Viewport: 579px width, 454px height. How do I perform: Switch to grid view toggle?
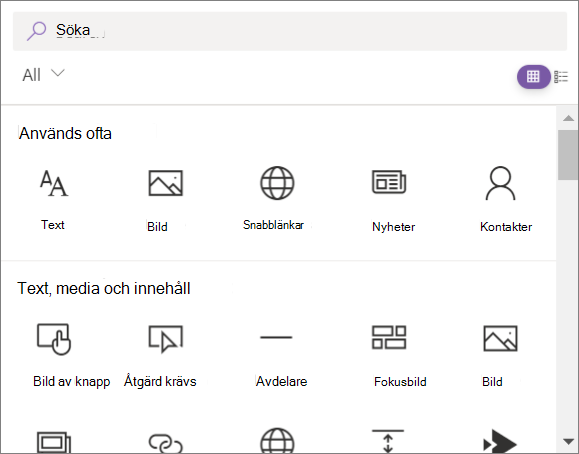(533, 77)
